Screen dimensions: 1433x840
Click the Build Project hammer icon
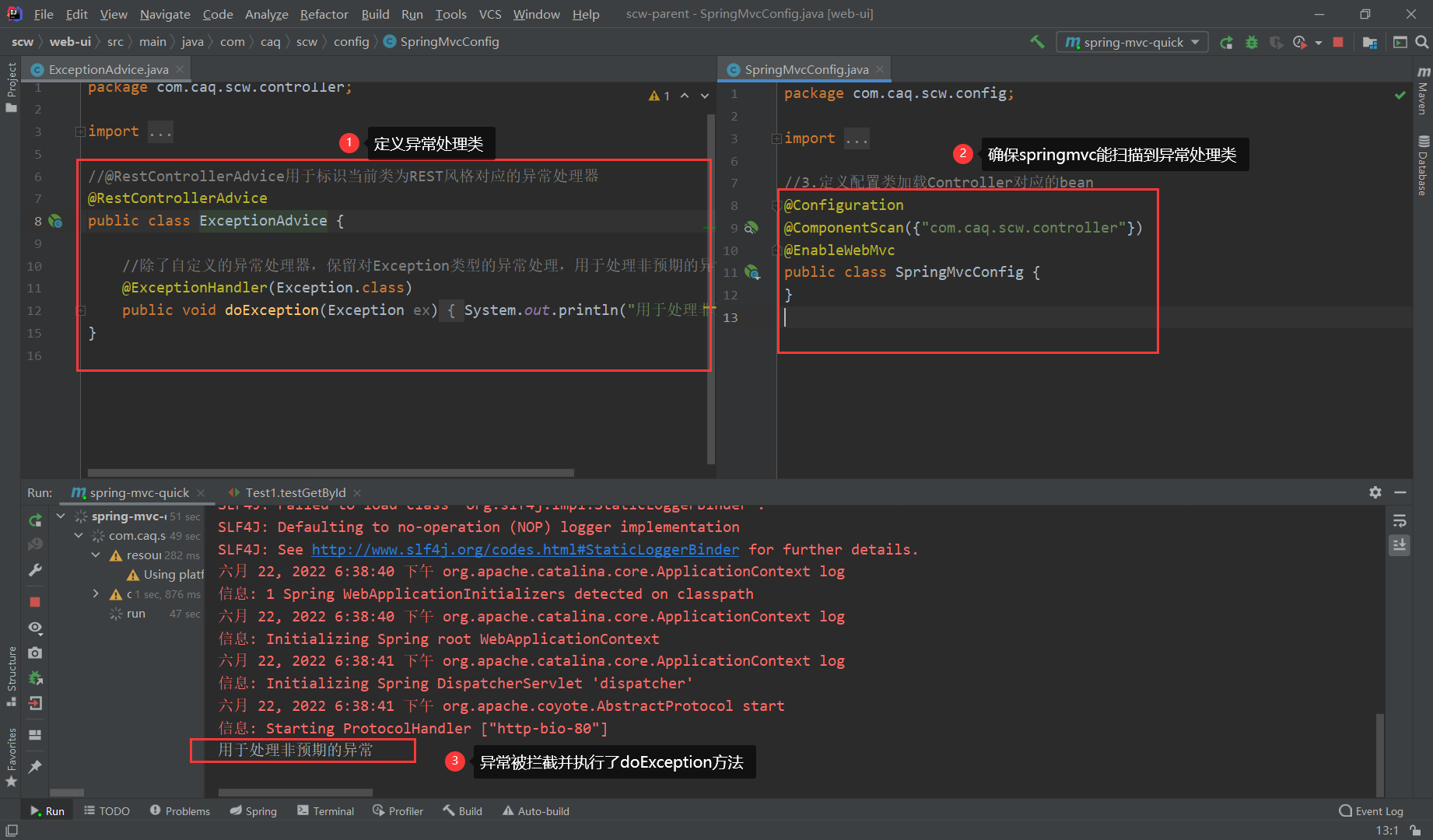coord(1037,42)
